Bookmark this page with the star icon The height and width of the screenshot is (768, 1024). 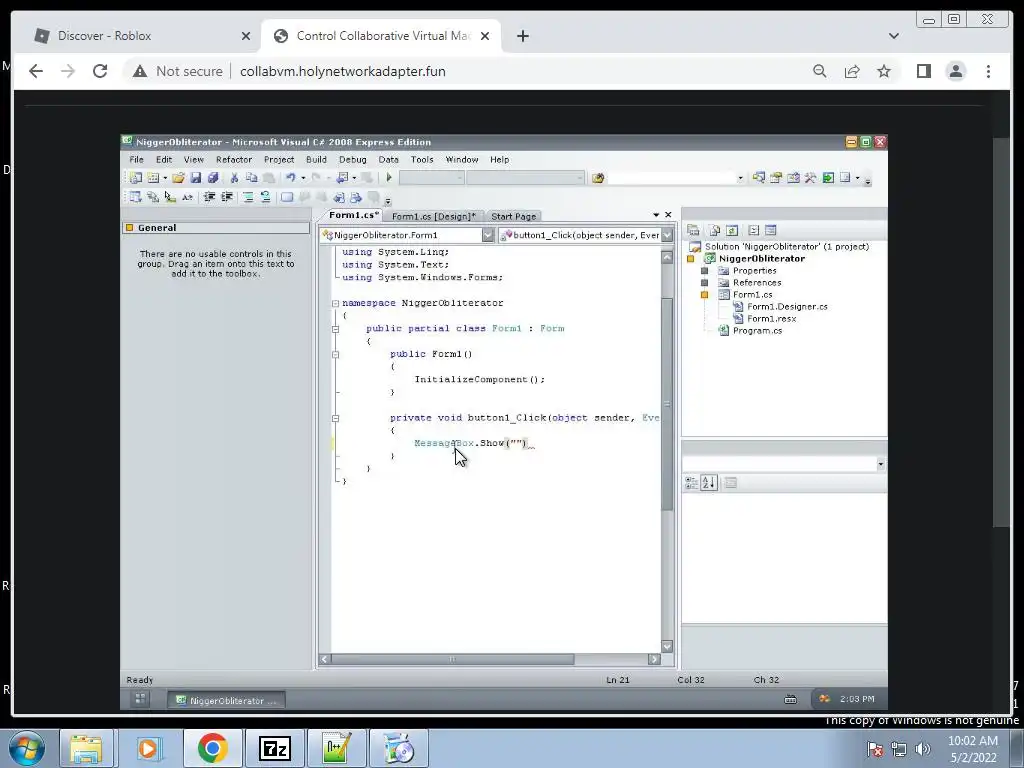click(x=884, y=71)
